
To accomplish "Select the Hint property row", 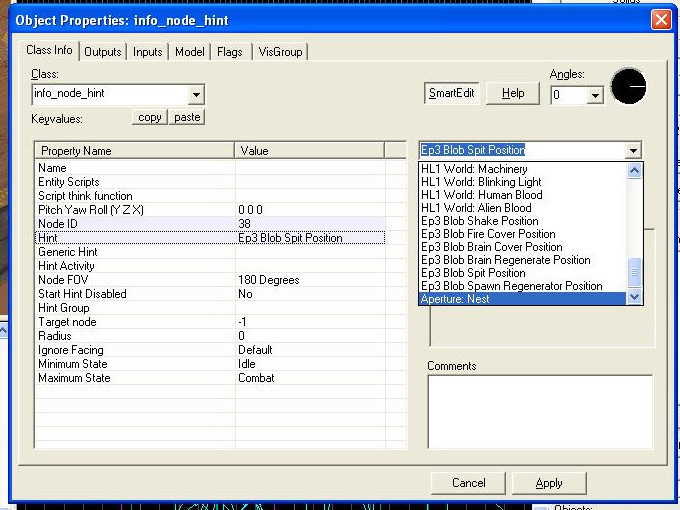I will click(x=210, y=238).
